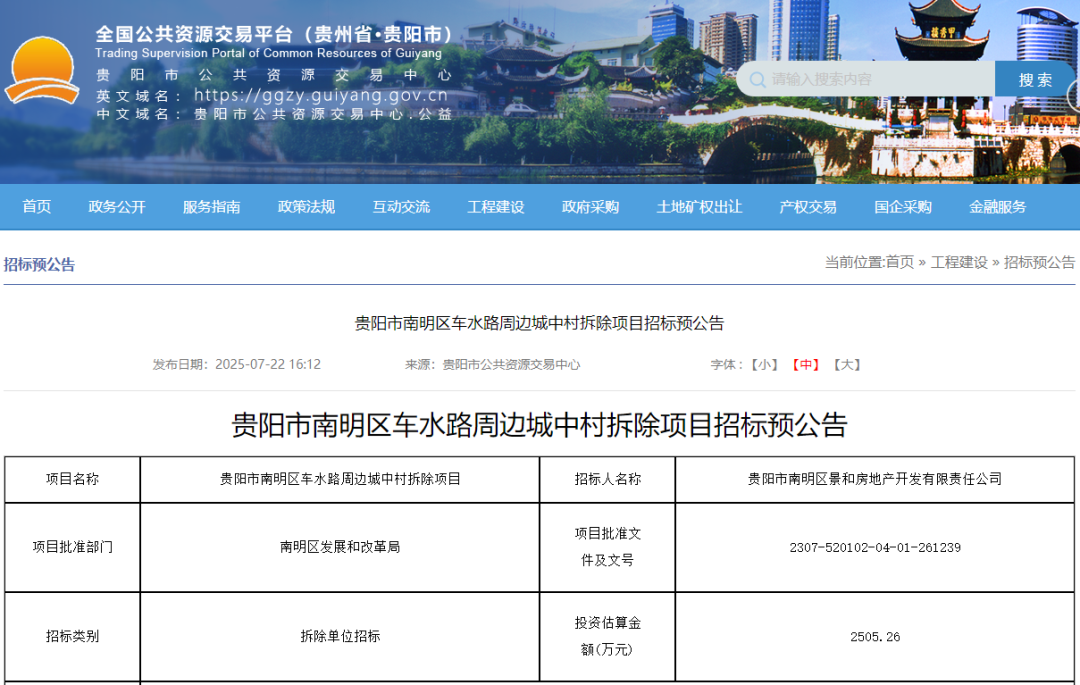
Task: Click the orange sun logo icon
Action: pyautogui.click(x=42, y=70)
